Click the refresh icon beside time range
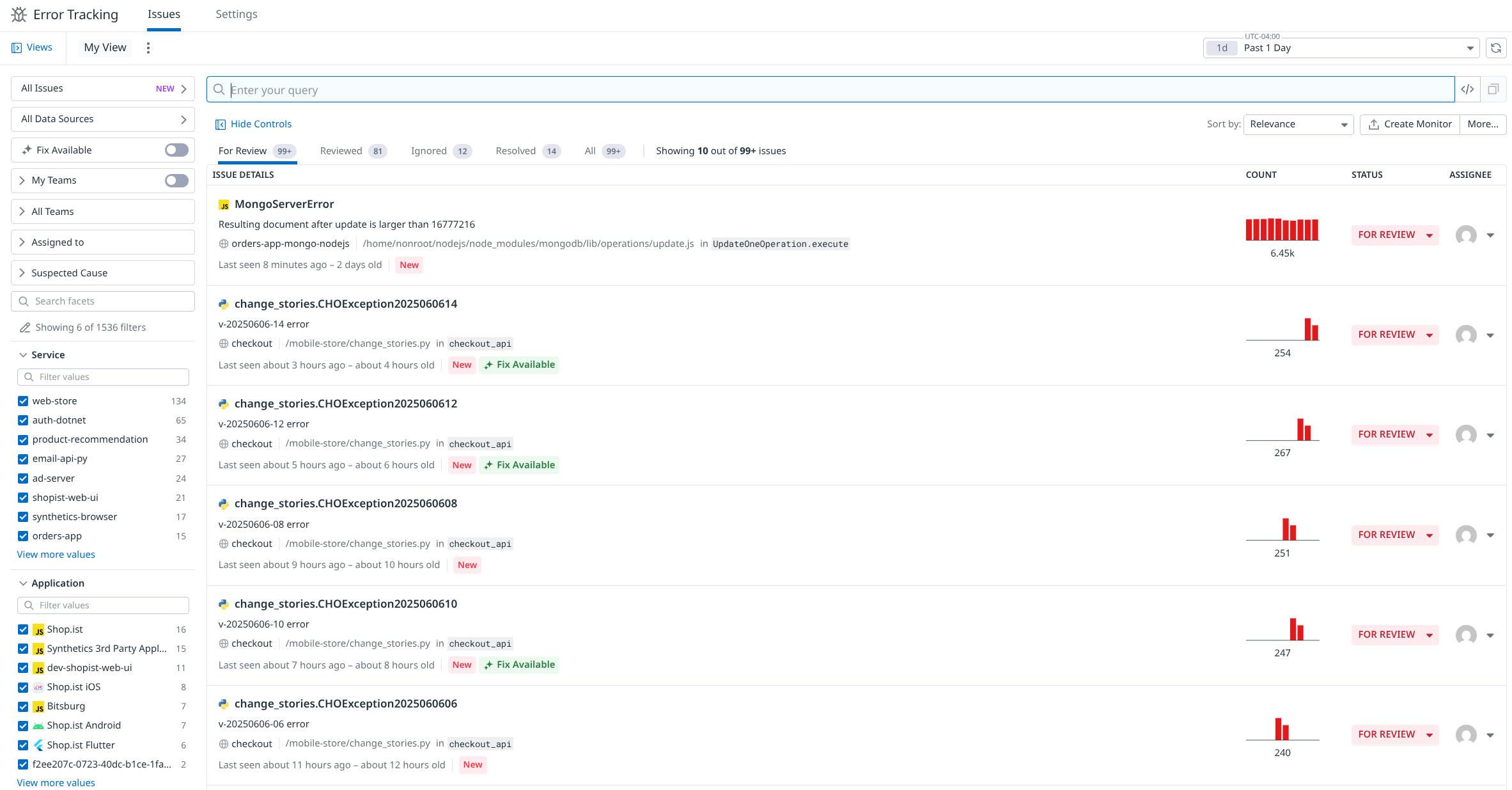 pyautogui.click(x=1495, y=48)
